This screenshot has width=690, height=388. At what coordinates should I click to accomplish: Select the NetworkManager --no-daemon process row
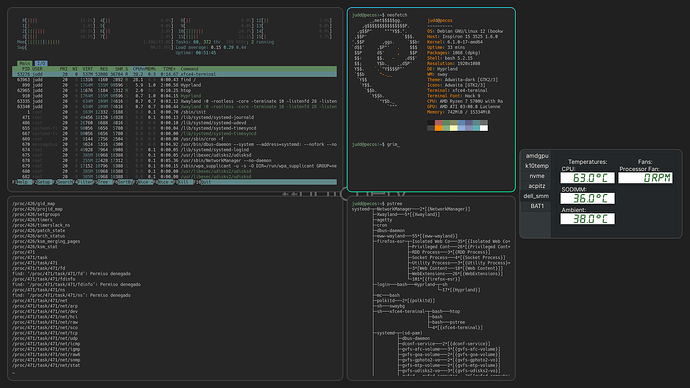[175, 161]
